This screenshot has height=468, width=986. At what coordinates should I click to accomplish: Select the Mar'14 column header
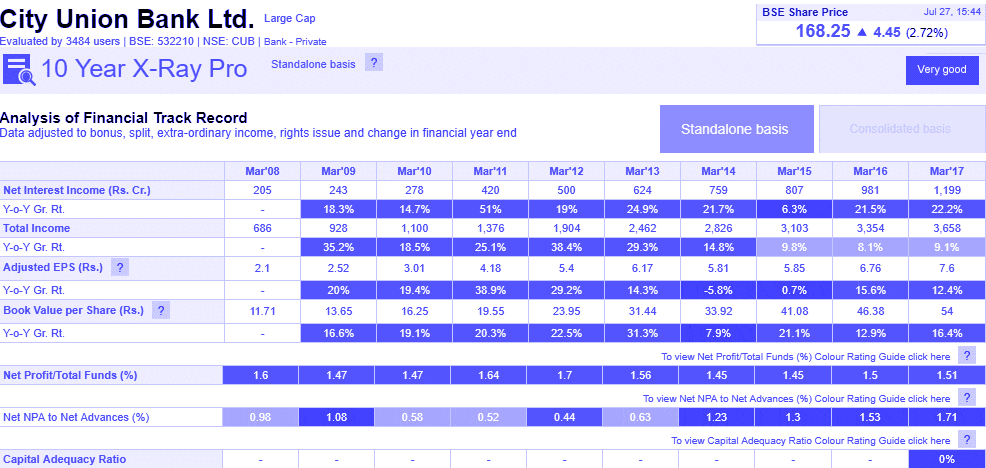(718, 171)
